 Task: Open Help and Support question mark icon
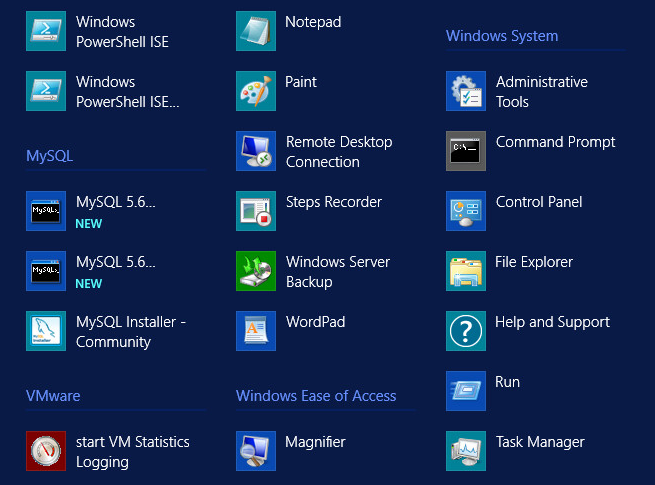coord(466,331)
